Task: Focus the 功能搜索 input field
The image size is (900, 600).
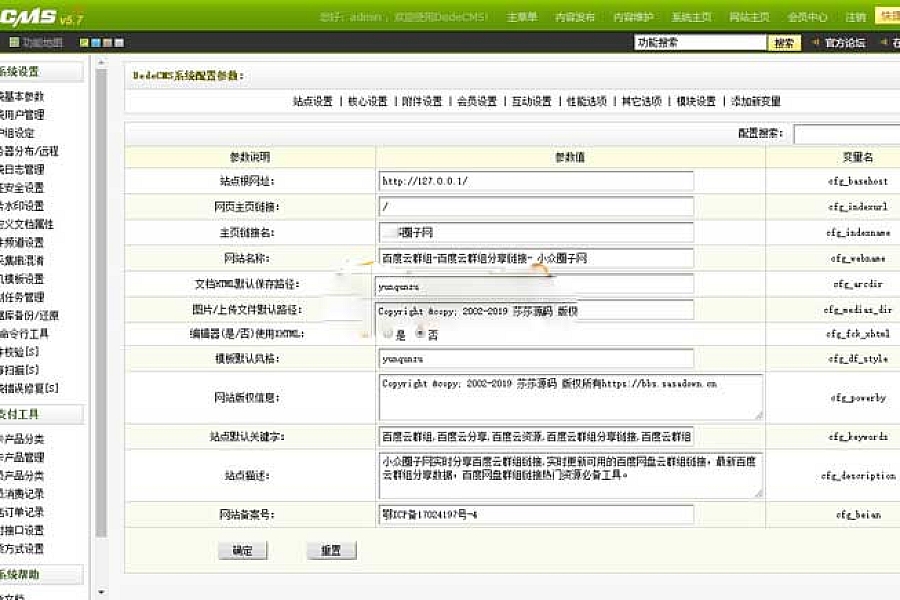Action: click(700, 42)
